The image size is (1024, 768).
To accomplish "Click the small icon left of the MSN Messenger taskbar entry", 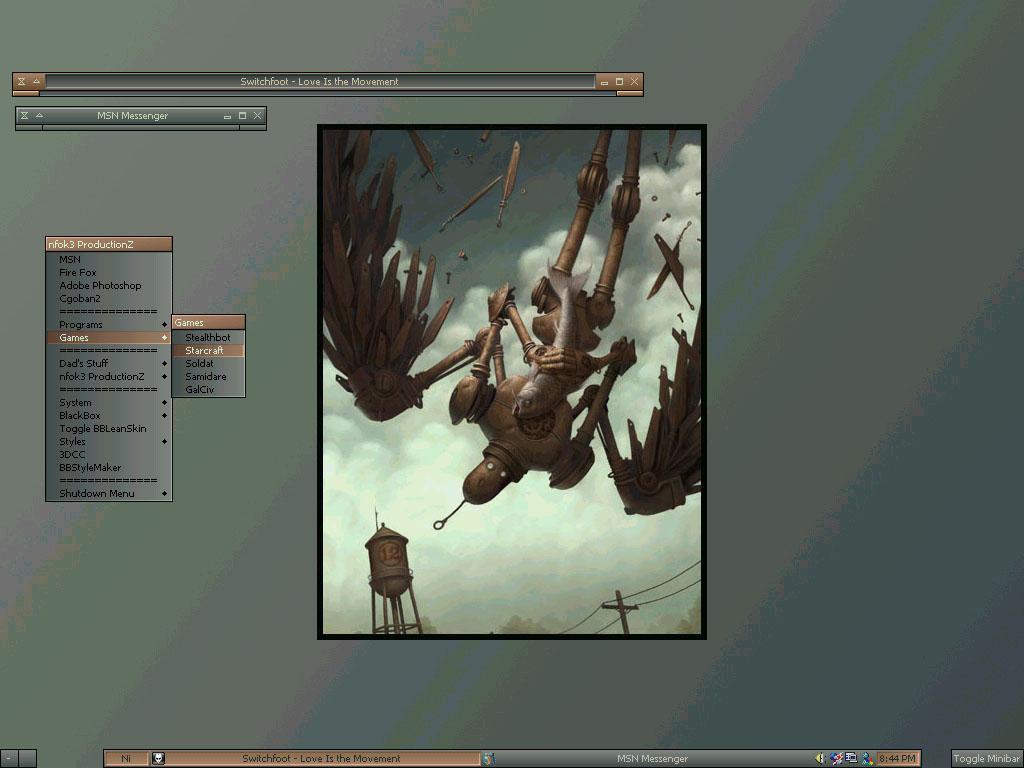I will (x=488, y=758).
